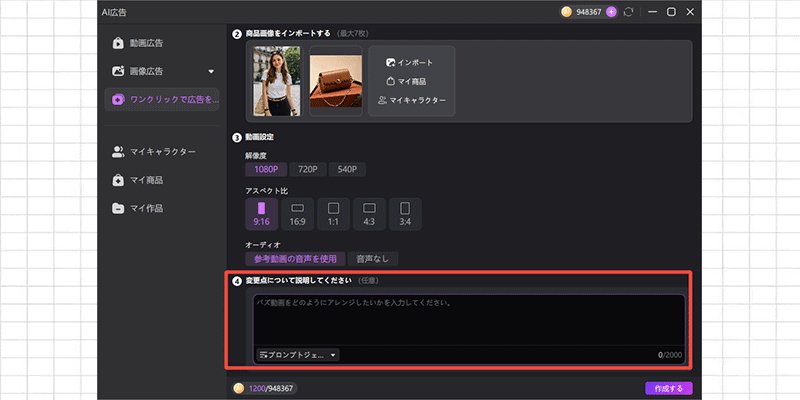
Task: Open マイキャラクター in the sidebar
Action: pyautogui.click(x=162, y=152)
